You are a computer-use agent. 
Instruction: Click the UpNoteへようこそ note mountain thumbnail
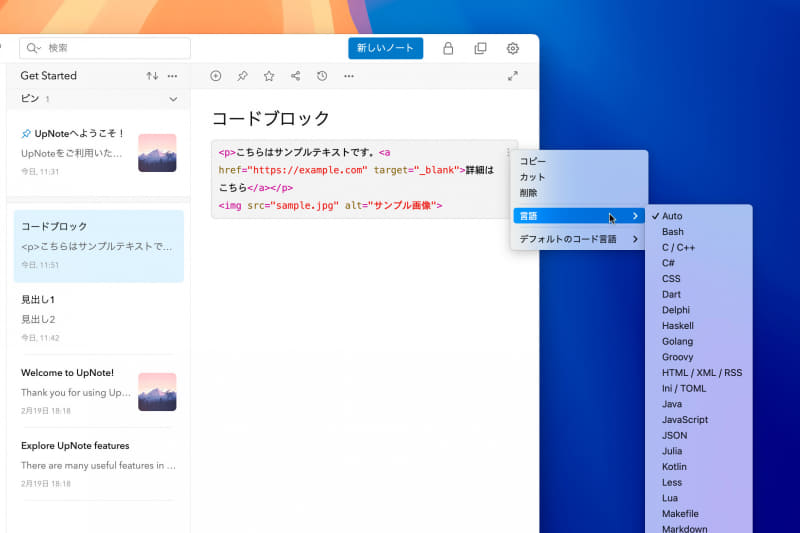(157, 153)
